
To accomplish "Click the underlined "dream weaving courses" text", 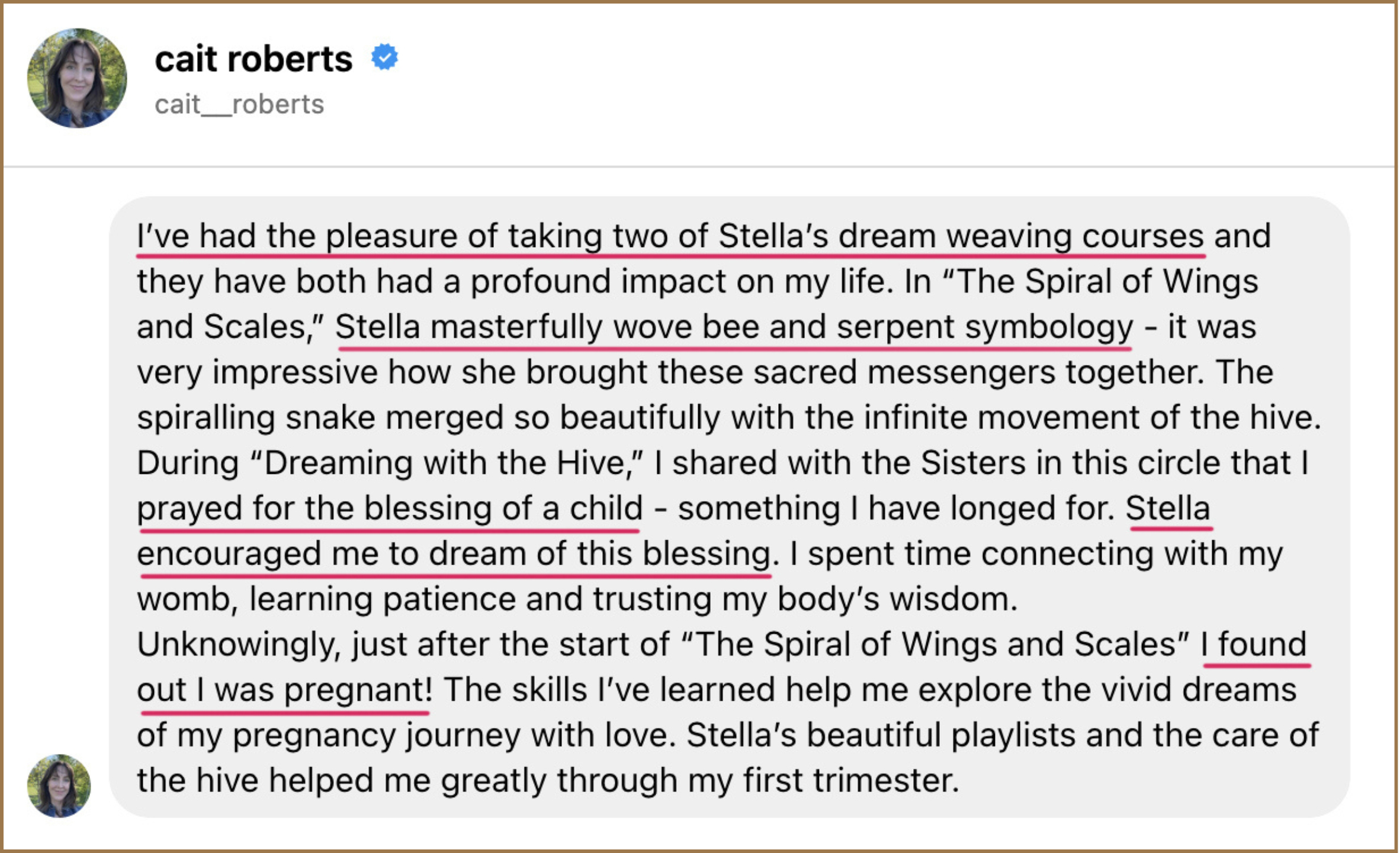I will pos(1021,236).
